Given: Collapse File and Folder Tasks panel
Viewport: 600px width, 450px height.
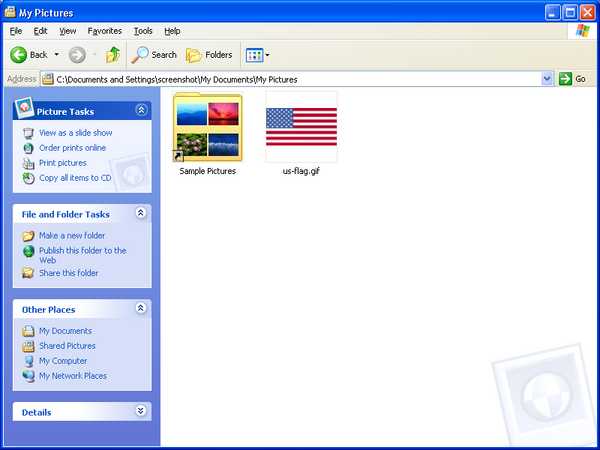Looking at the screenshot, I should [141, 213].
